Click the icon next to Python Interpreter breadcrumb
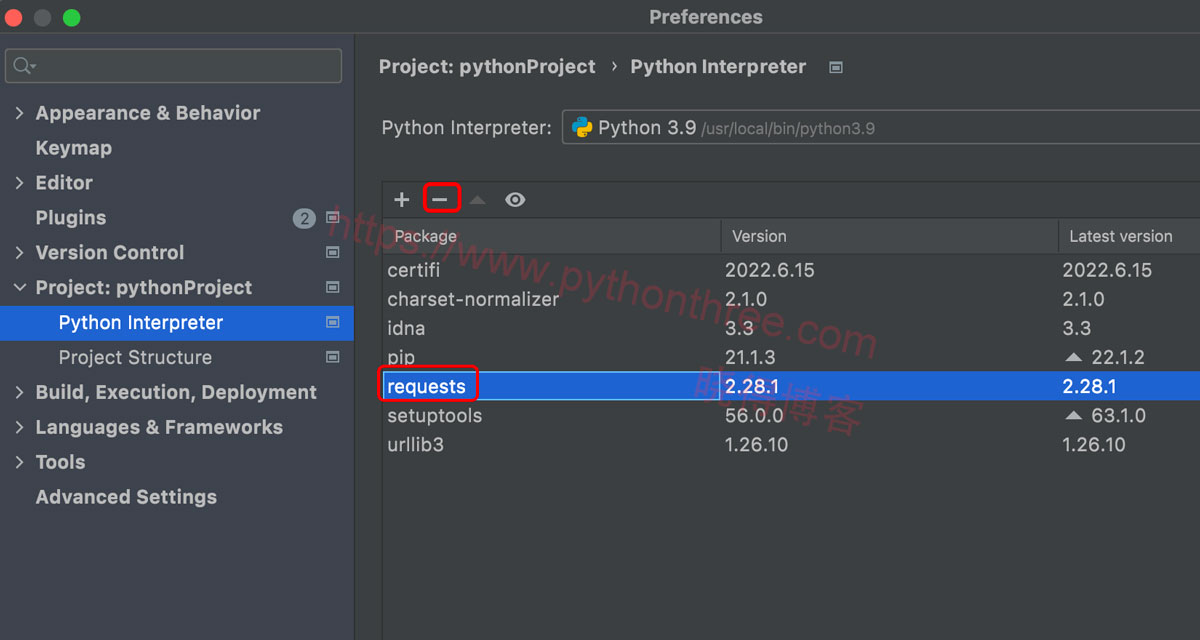The width and height of the screenshot is (1200, 640). coord(836,68)
